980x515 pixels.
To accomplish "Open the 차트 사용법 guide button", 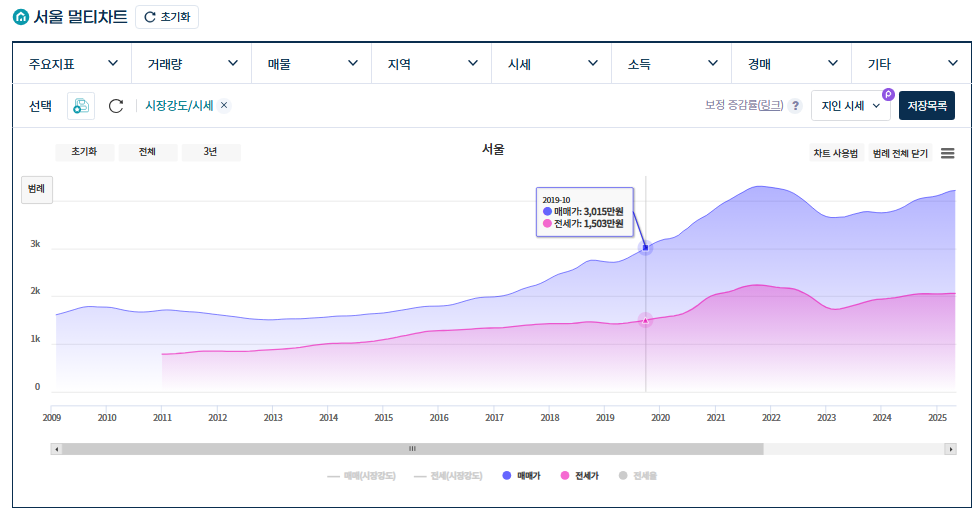I will [836, 153].
